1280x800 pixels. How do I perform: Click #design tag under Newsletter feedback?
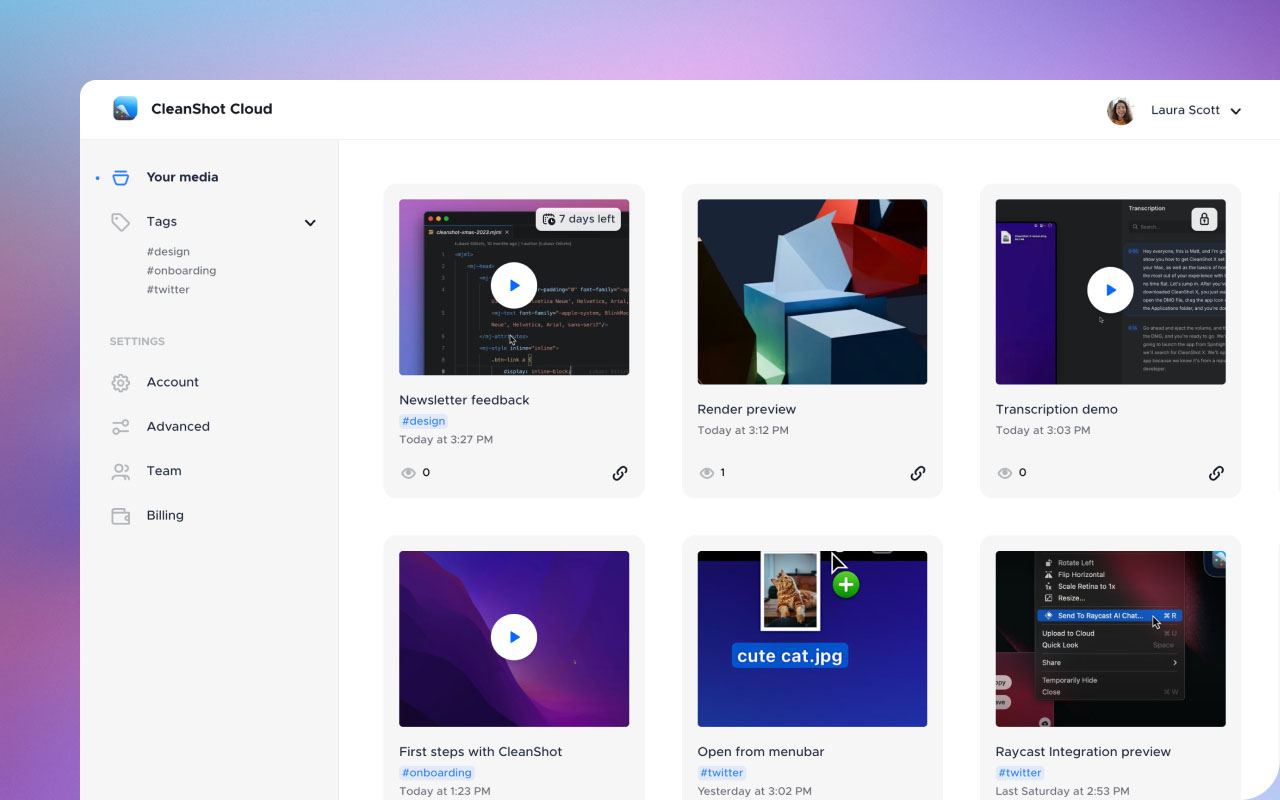(x=424, y=421)
